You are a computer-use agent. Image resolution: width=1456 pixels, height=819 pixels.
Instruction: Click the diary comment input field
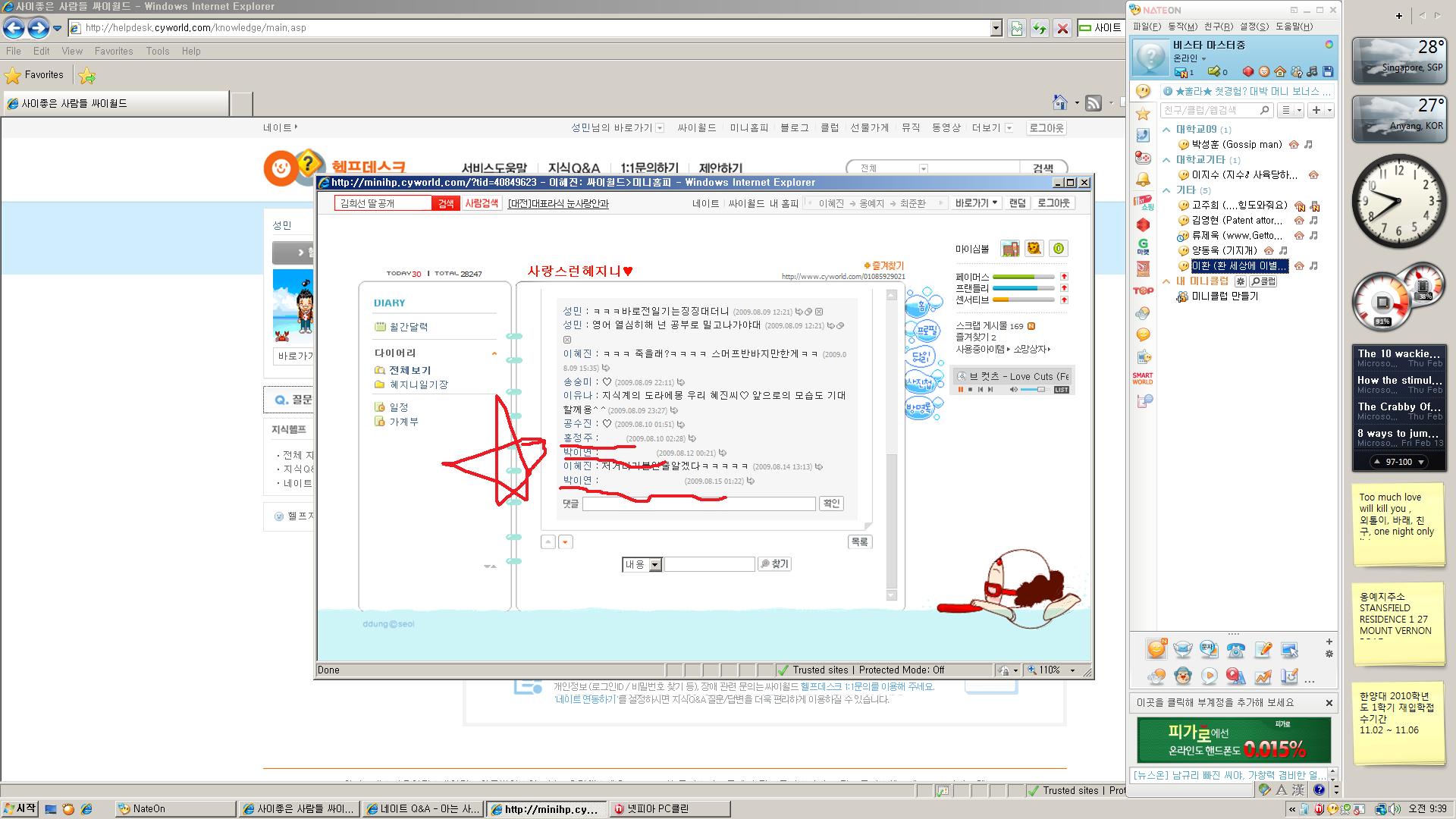[699, 504]
